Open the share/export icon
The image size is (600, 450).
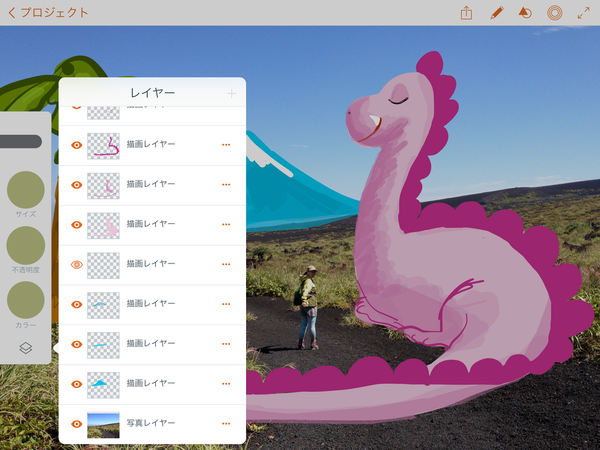(x=466, y=13)
